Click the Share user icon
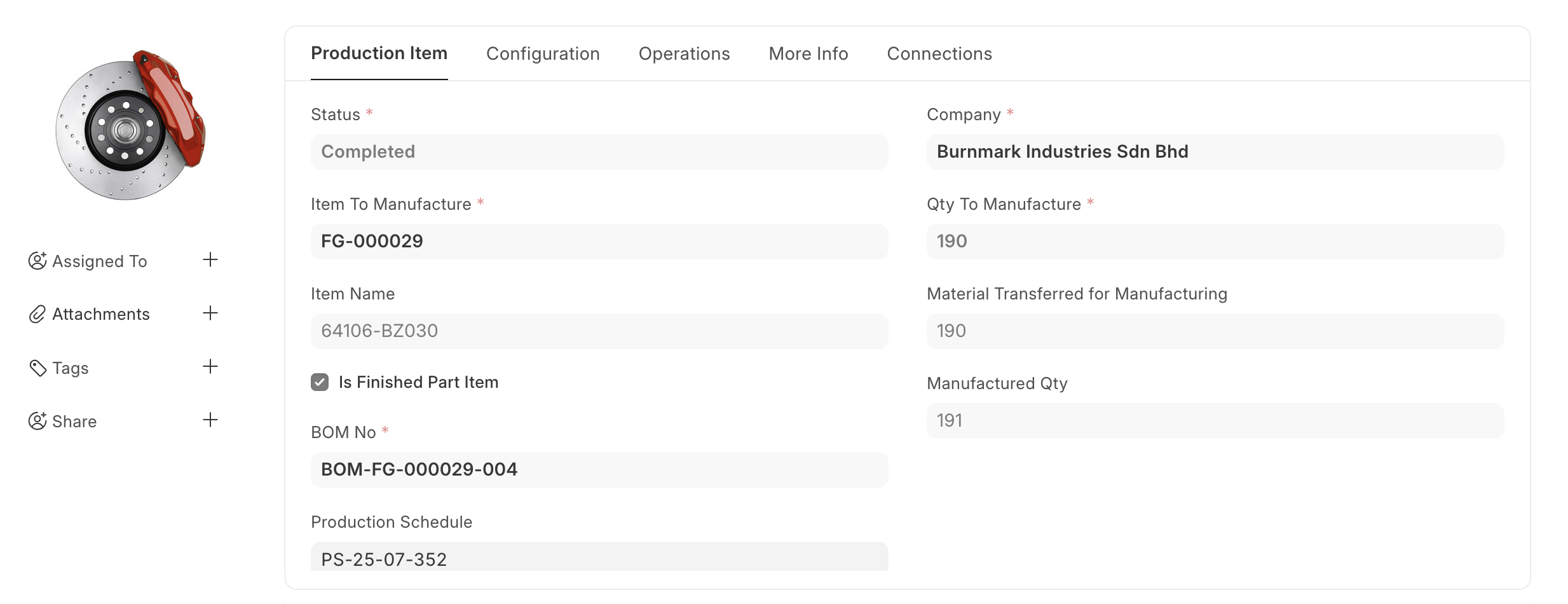 click(x=37, y=421)
